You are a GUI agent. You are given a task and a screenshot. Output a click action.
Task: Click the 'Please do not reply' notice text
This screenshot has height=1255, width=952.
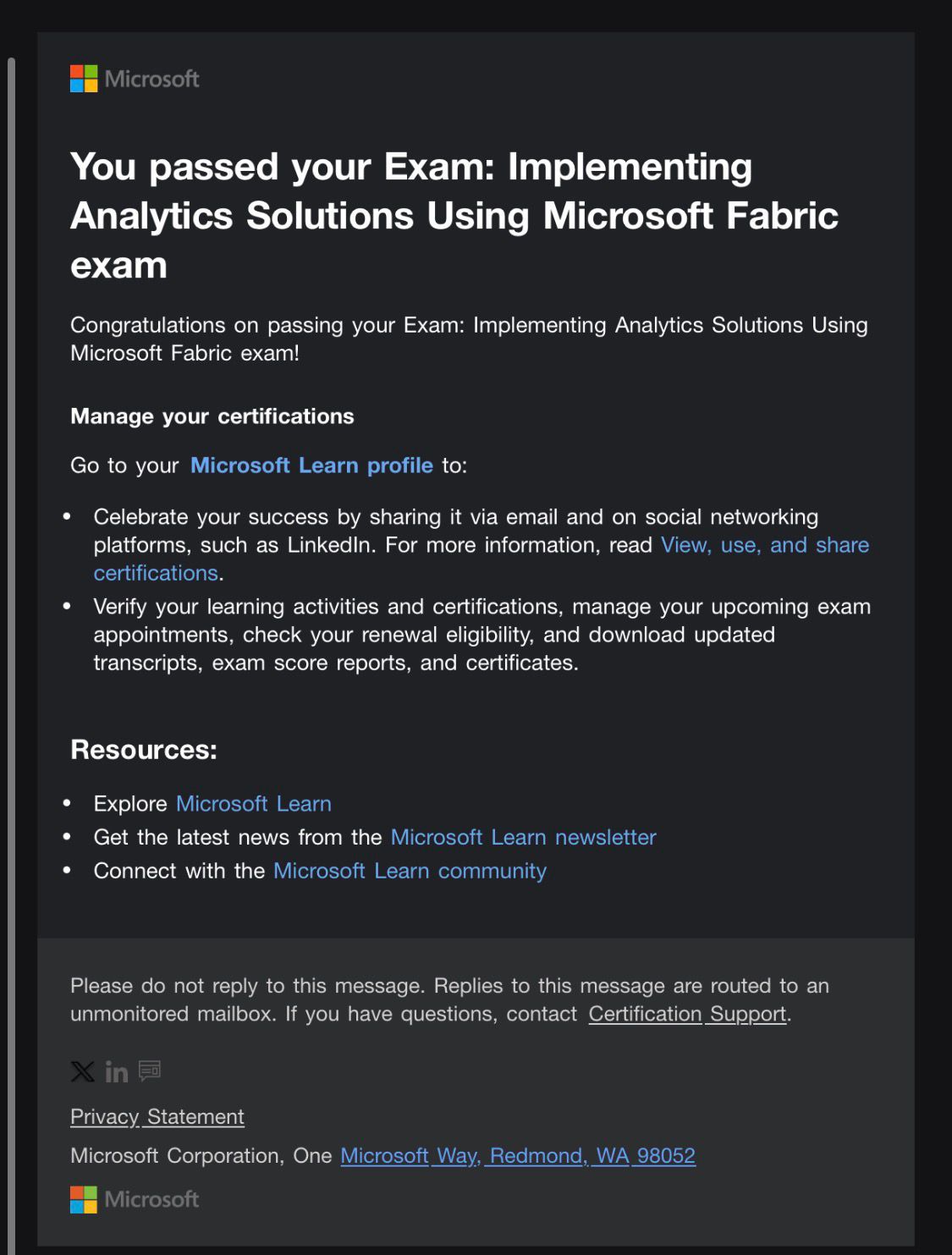click(449, 999)
